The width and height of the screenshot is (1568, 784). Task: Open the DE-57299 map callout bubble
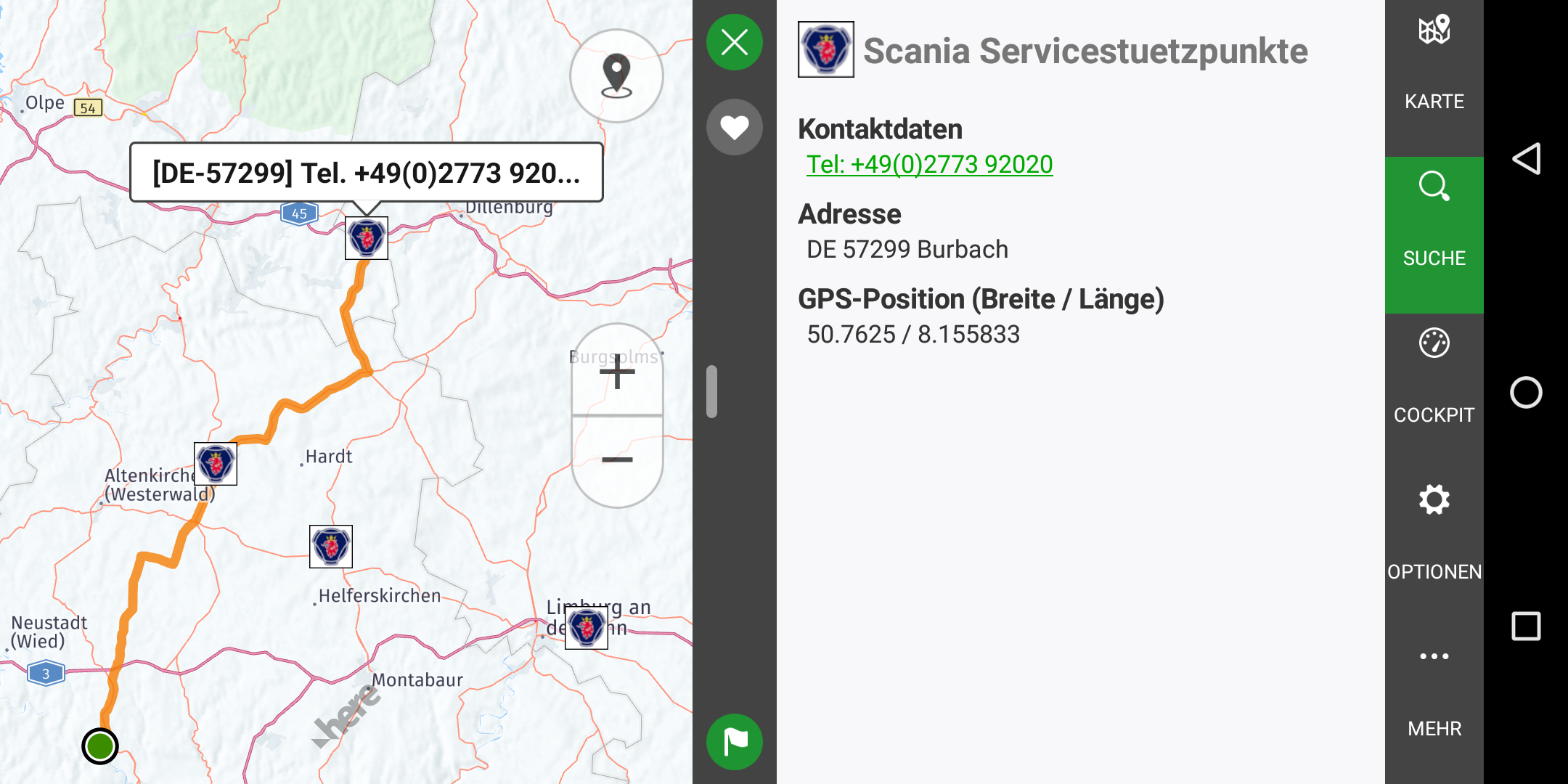tap(366, 173)
